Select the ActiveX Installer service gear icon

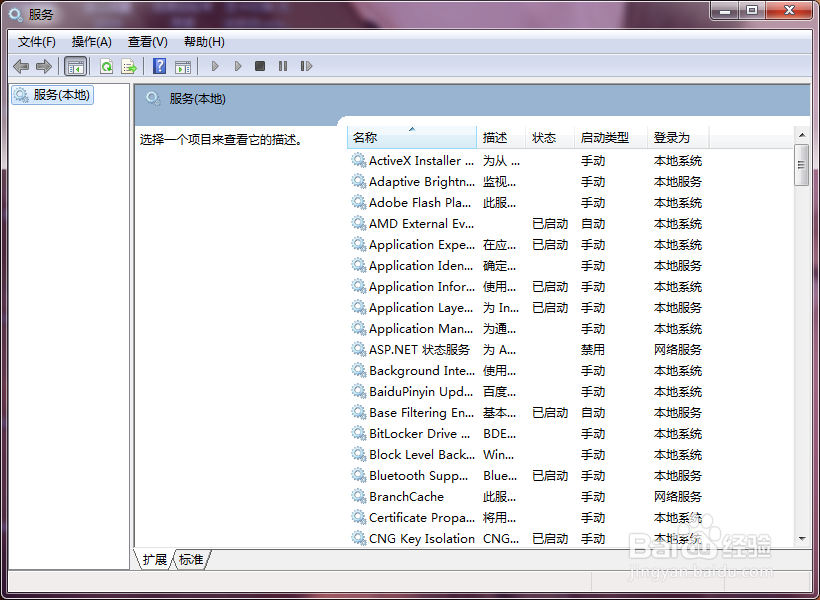click(x=358, y=160)
